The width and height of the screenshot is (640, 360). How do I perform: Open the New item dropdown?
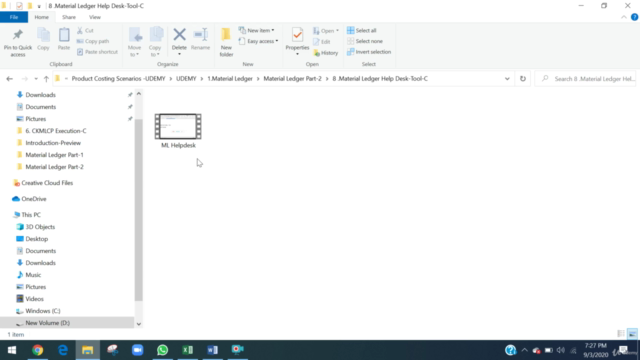click(x=256, y=31)
